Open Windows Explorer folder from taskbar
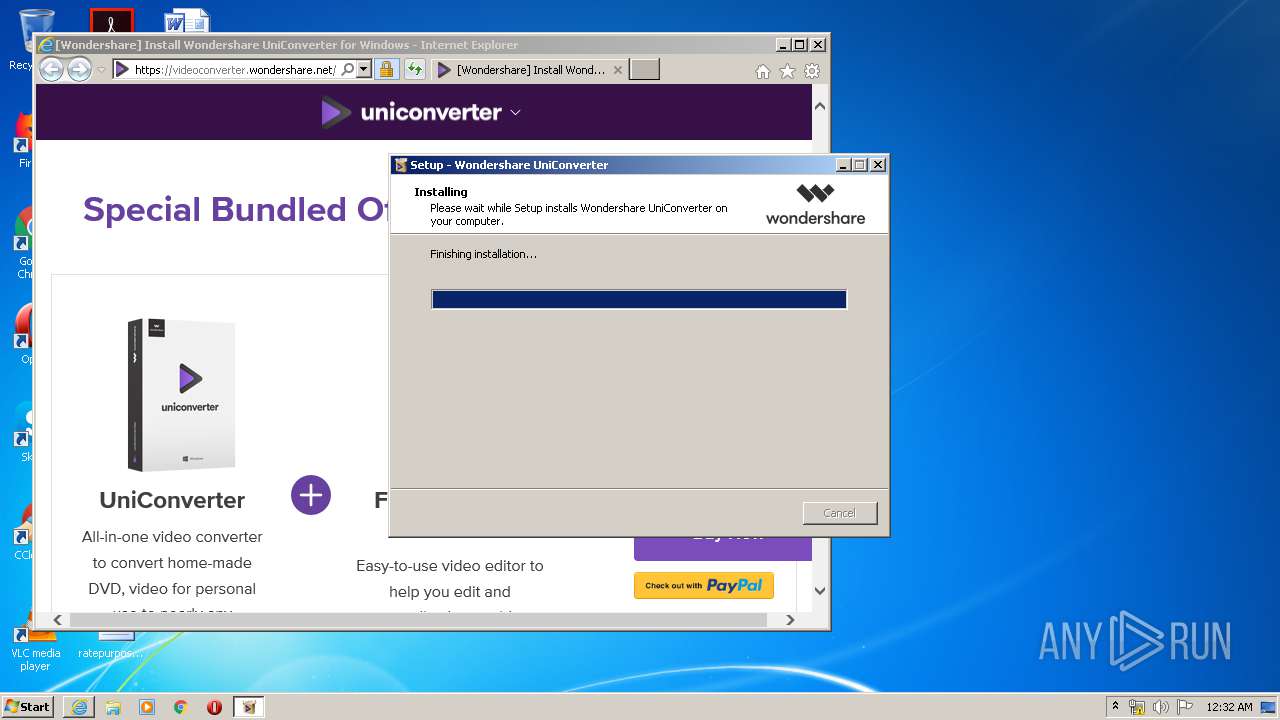This screenshot has height=720, width=1280. (113, 707)
